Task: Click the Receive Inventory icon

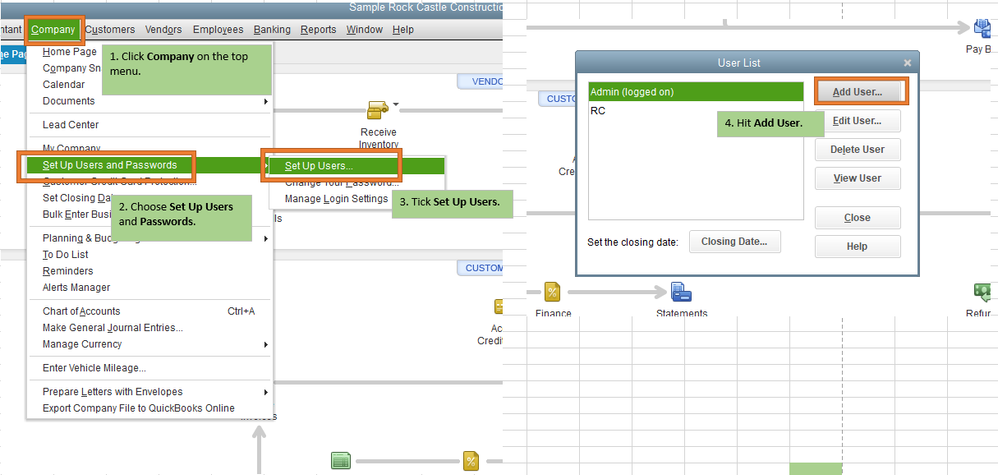Action: tap(377, 110)
